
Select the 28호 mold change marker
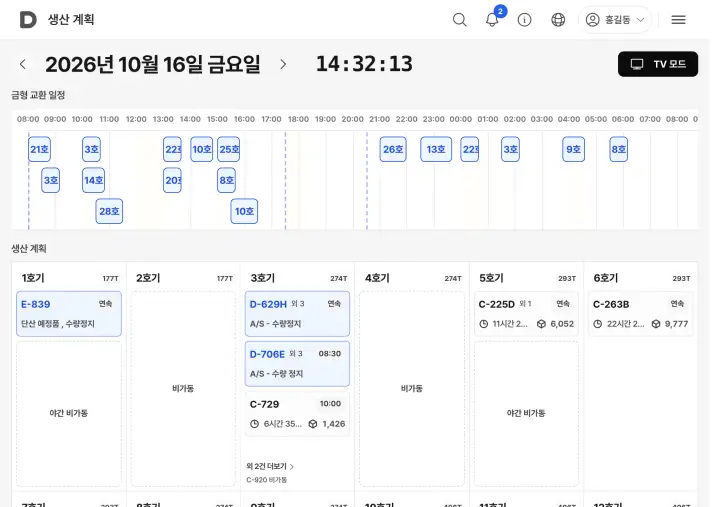coord(109,211)
